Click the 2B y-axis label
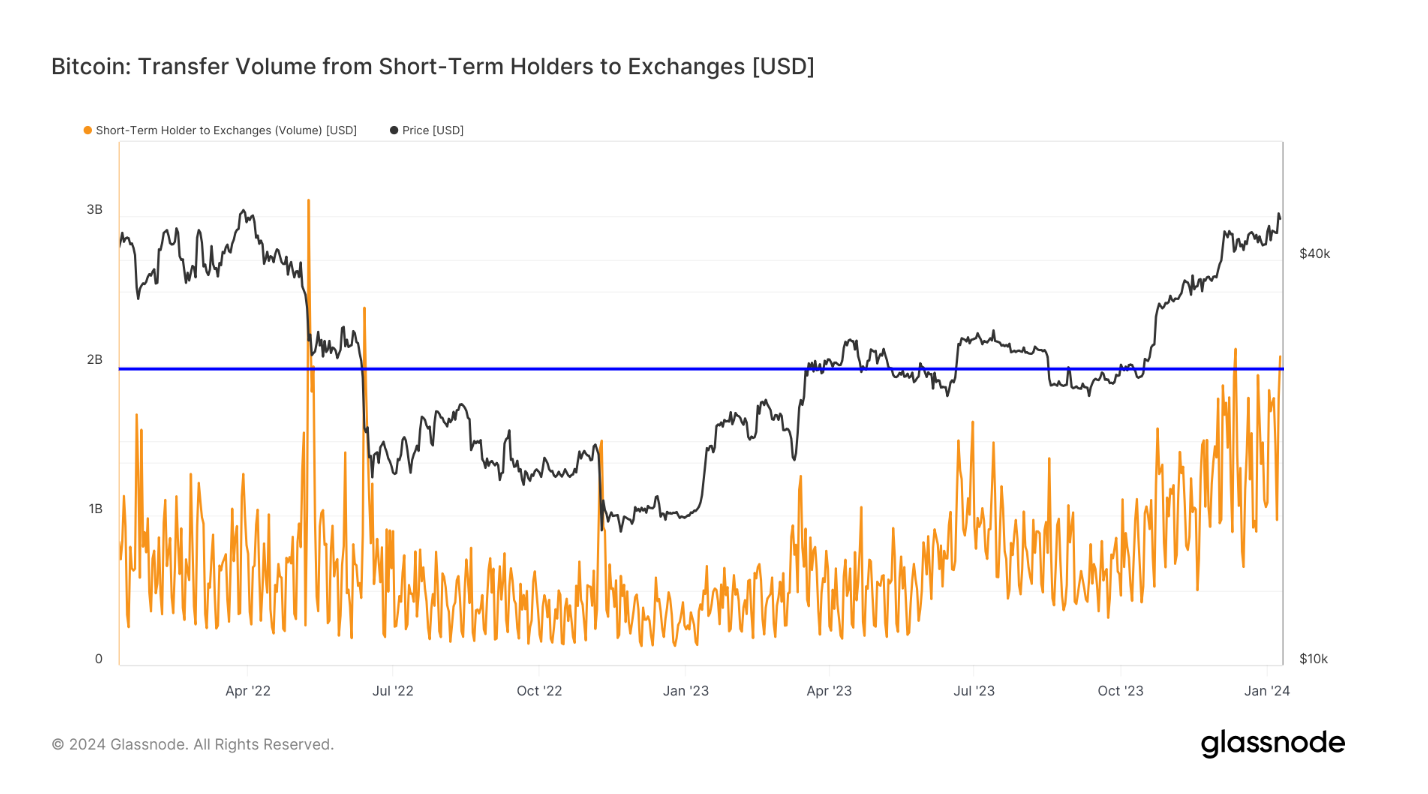This screenshot has width=1428, height=794. tap(94, 360)
